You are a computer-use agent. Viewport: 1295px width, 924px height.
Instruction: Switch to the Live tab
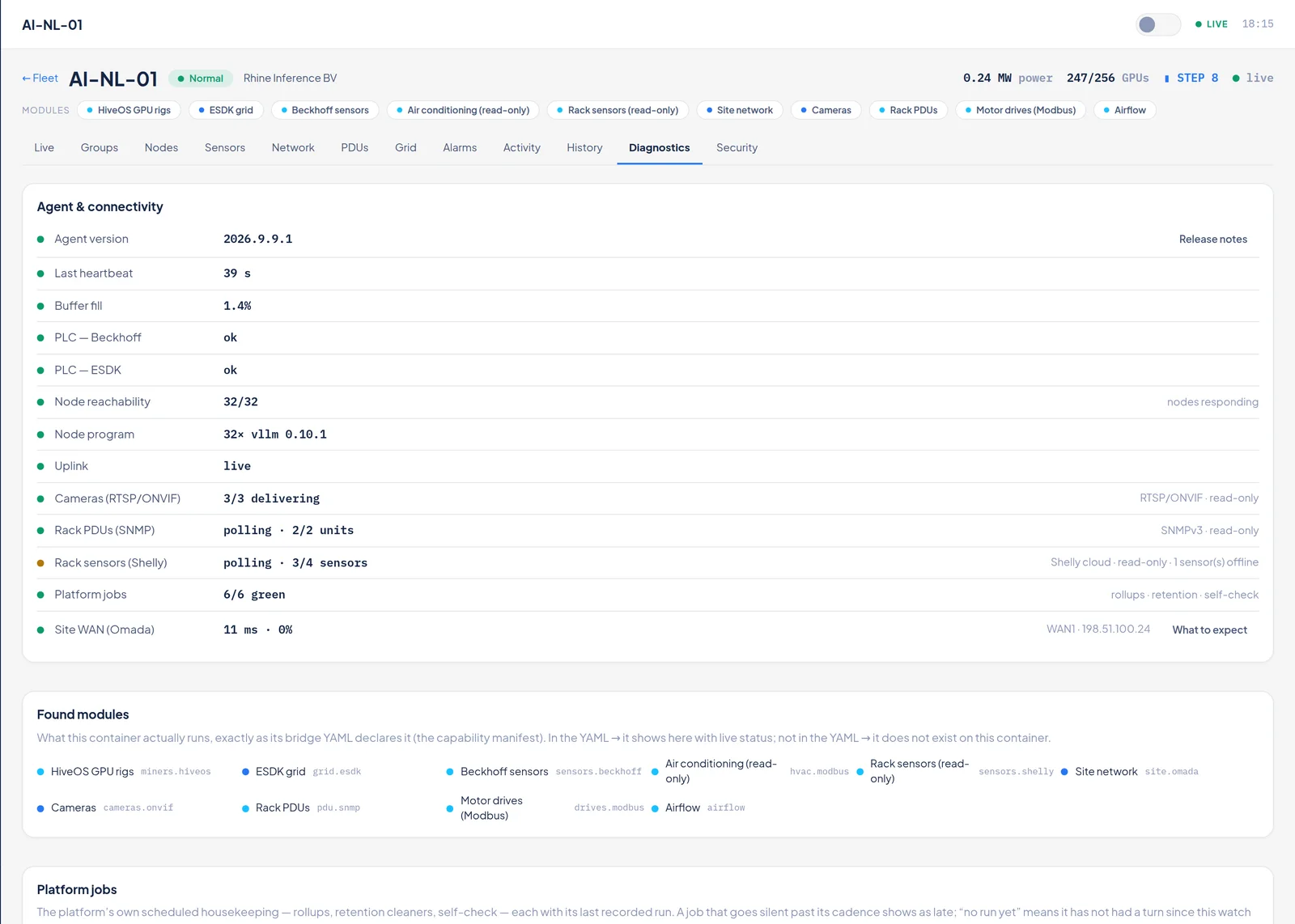click(x=45, y=148)
